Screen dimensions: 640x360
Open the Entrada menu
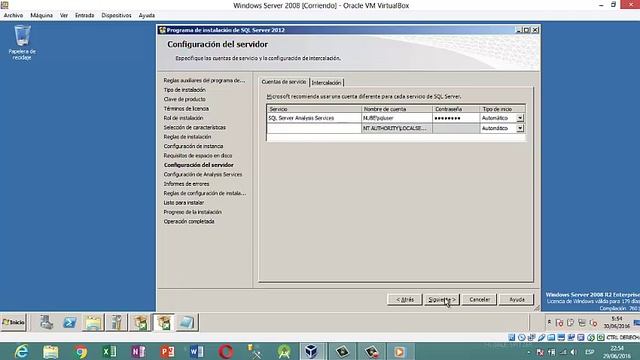point(84,15)
